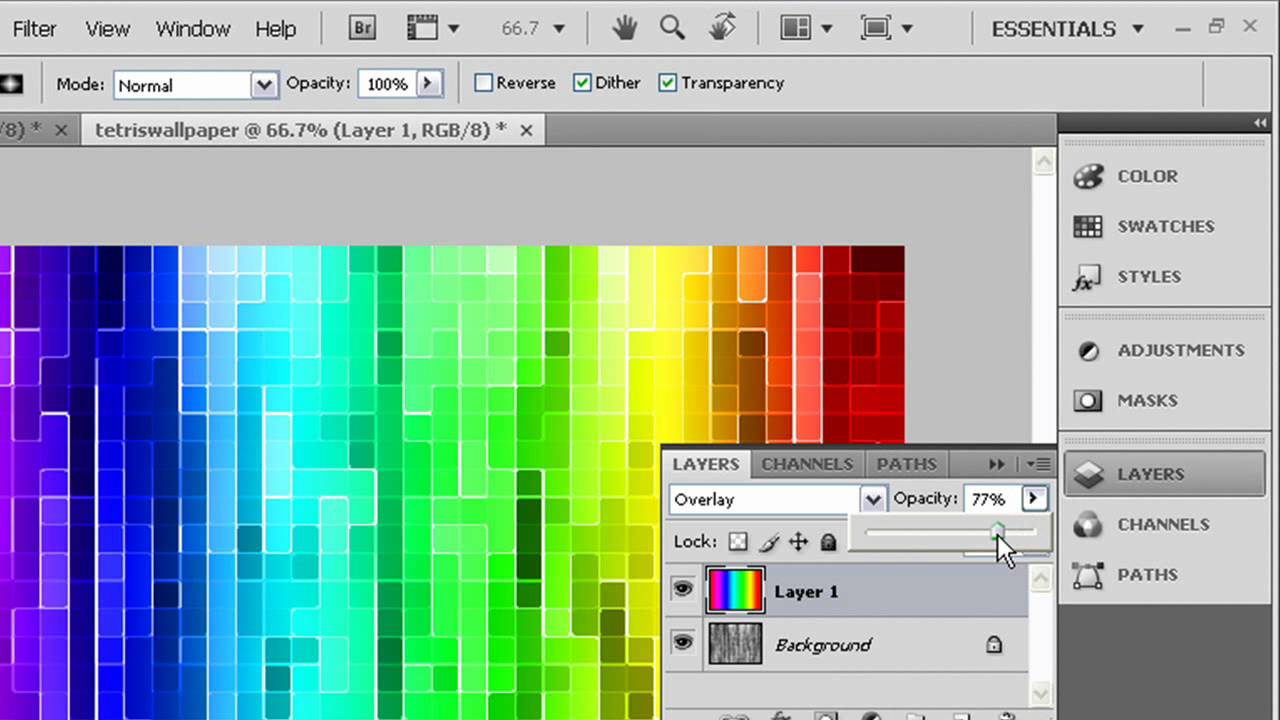Select the Rotate View tool icon

click(722, 28)
